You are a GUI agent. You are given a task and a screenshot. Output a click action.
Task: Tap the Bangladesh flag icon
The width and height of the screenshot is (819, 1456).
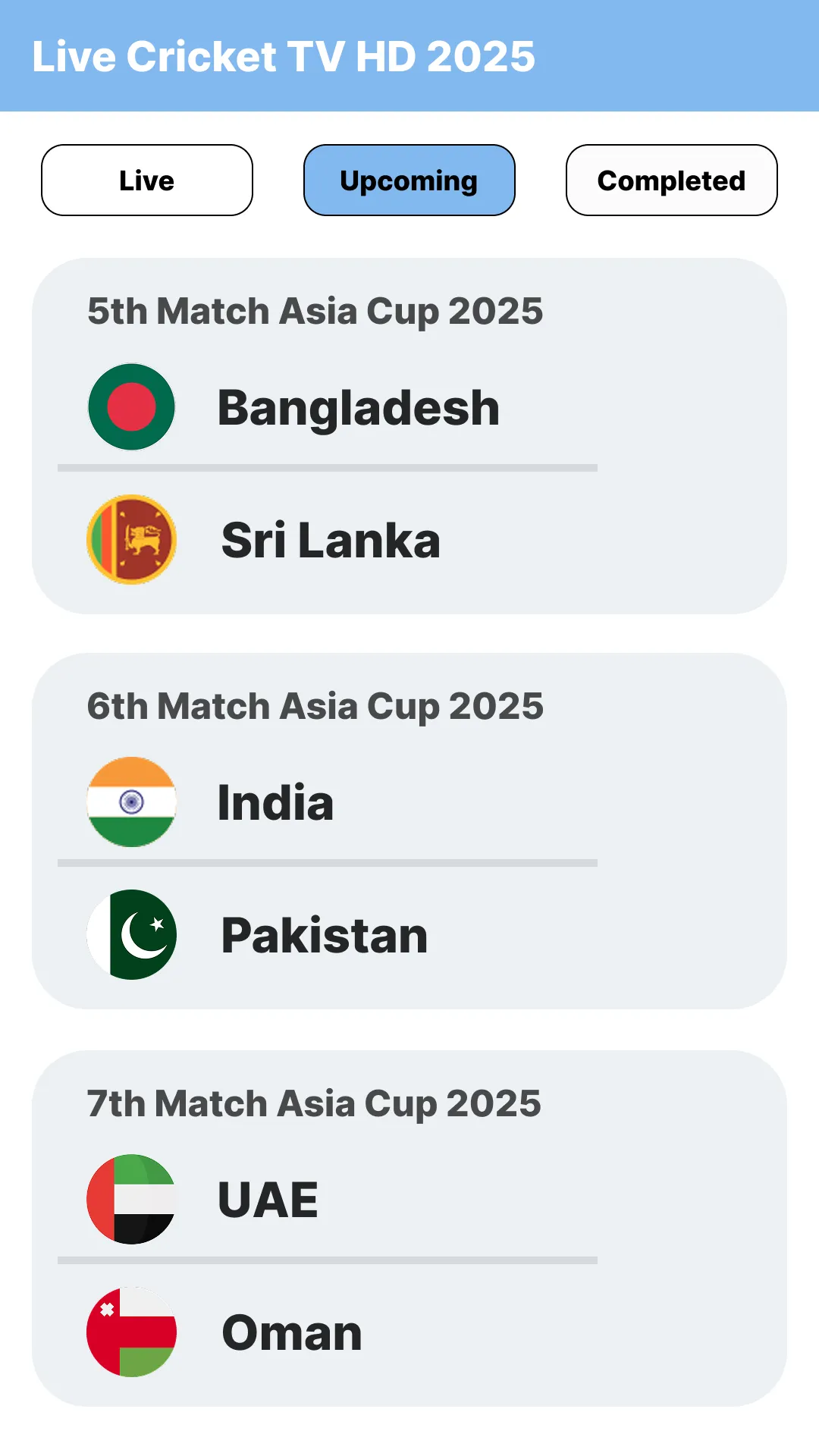131,407
